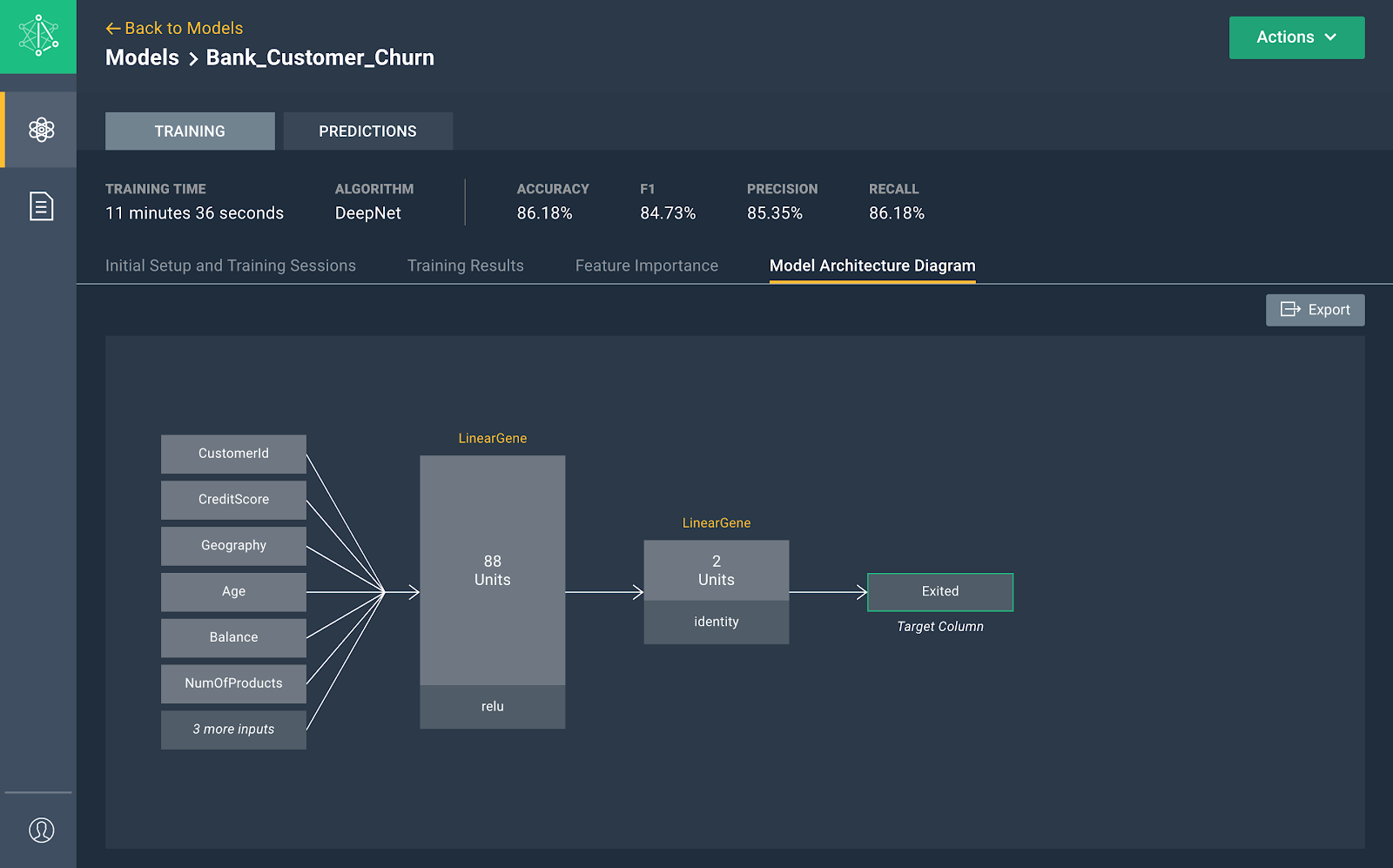
Task: Click the 11 minutes 36 seconds value
Action: 194,213
